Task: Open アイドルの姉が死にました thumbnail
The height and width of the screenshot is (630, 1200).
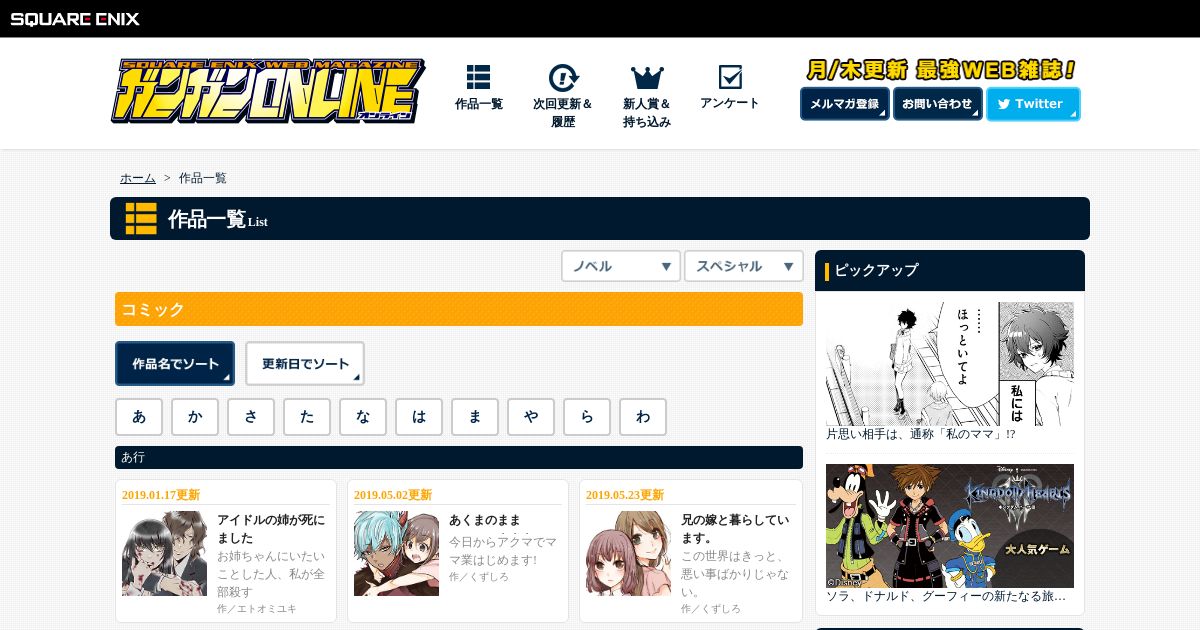Action: click(x=164, y=553)
